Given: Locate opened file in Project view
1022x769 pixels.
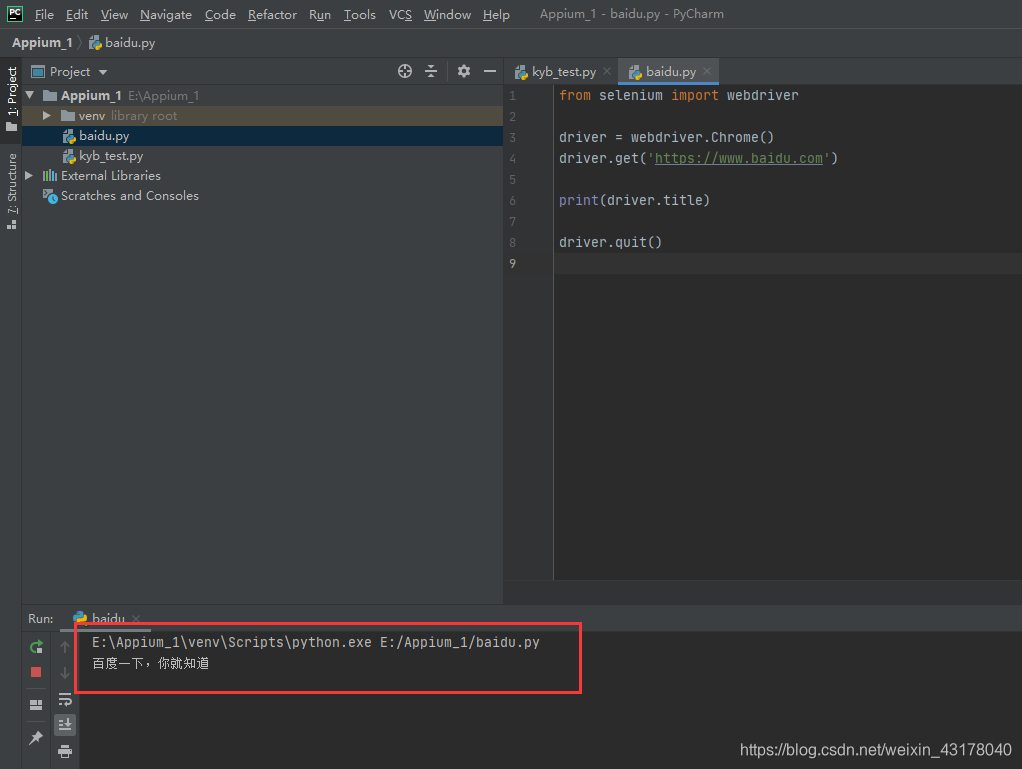Looking at the screenshot, I should pyautogui.click(x=405, y=71).
